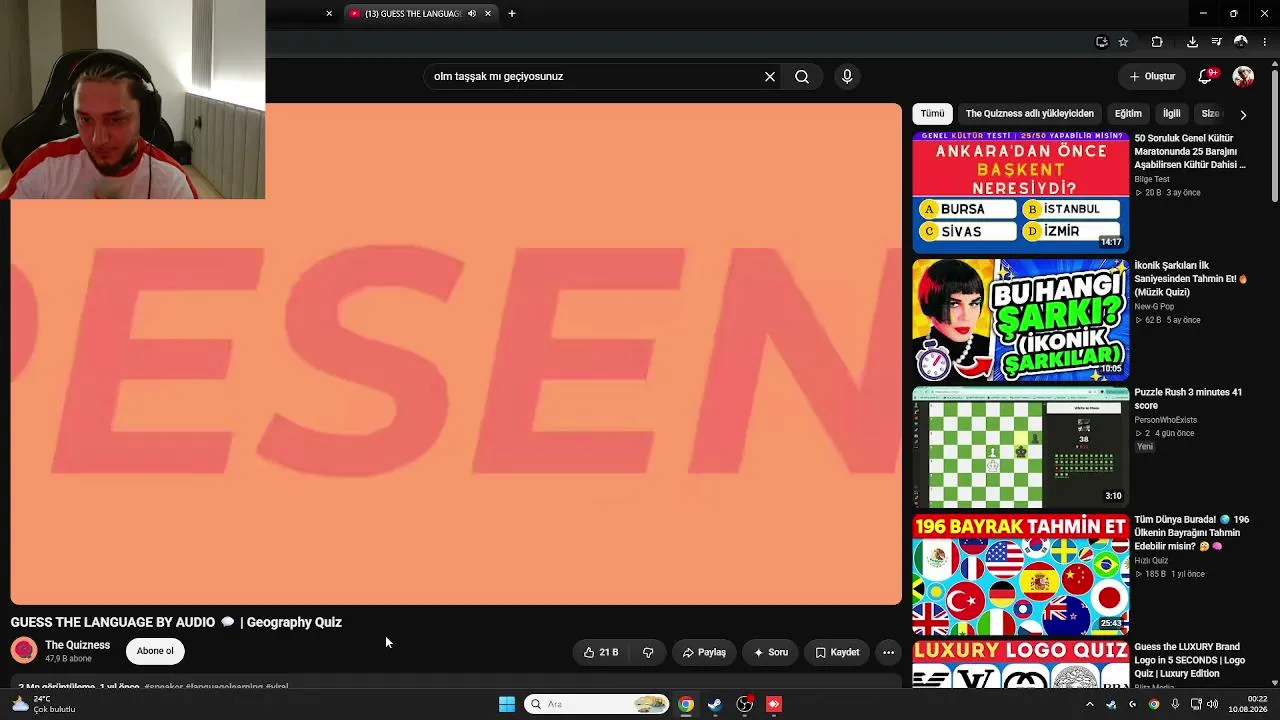Open '196 Bayrak Tahmin Et' thumbnail

click(x=1021, y=575)
